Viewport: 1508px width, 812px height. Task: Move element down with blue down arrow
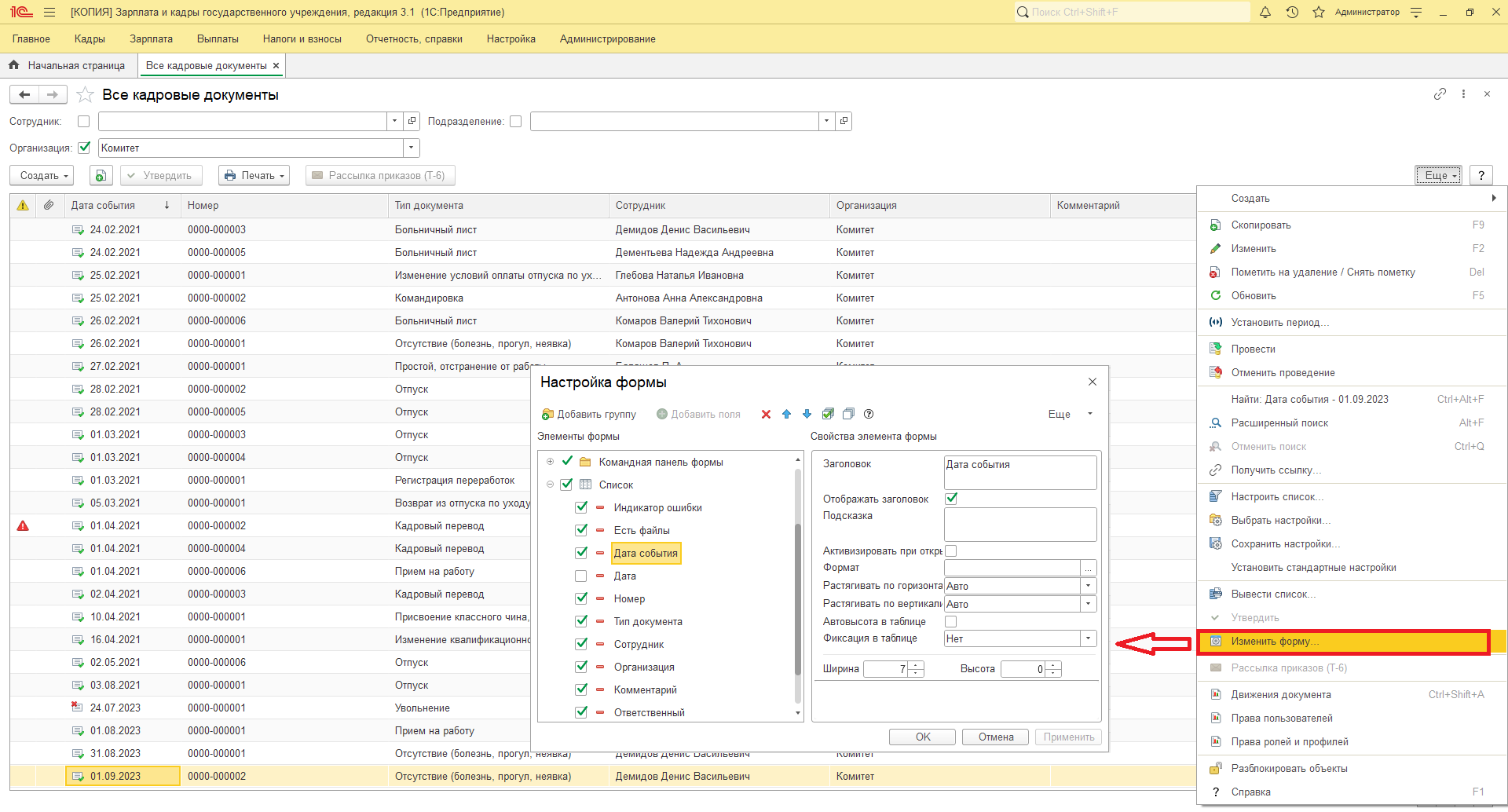tap(807, 415)
